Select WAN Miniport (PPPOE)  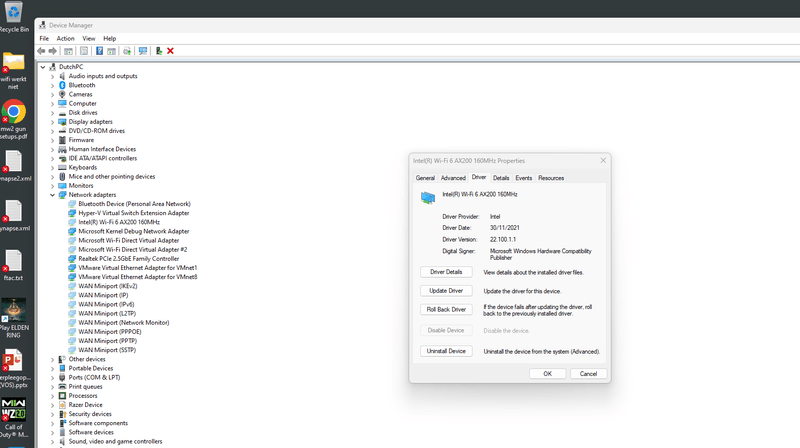tap(110, 332)
